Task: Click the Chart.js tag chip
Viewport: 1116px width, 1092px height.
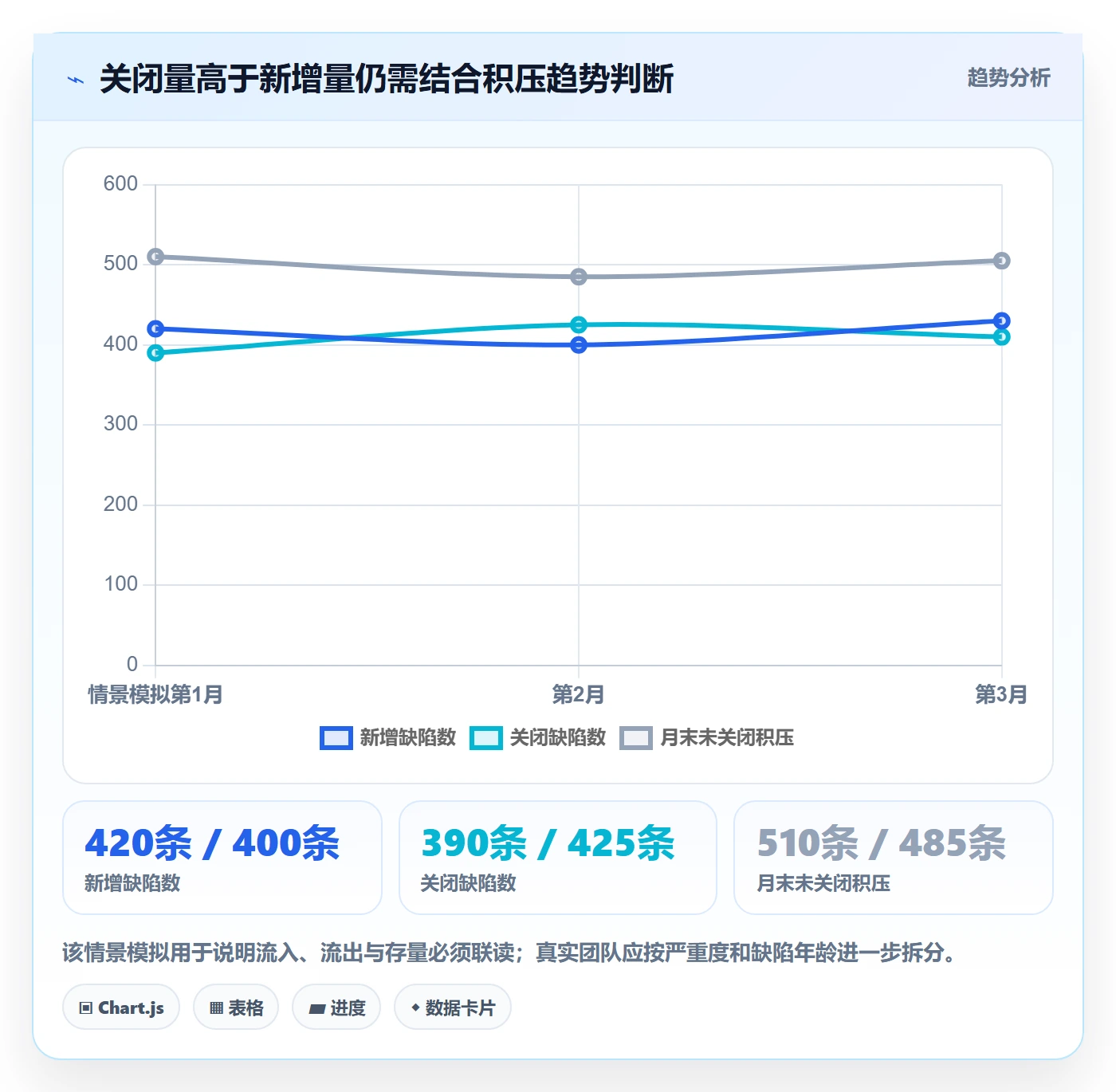Action: (121, 1008)
